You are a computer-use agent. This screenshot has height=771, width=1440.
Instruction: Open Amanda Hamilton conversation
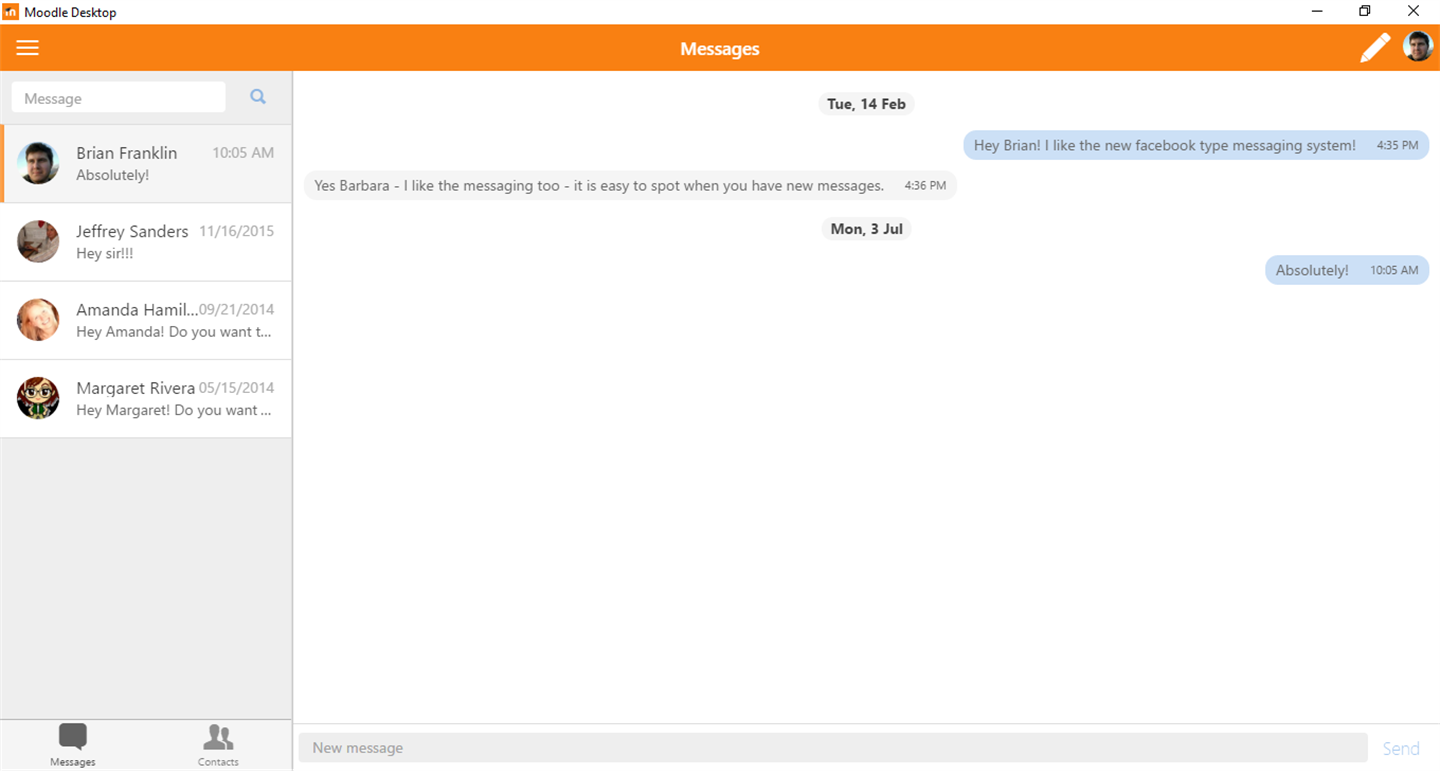coord(146,320)
